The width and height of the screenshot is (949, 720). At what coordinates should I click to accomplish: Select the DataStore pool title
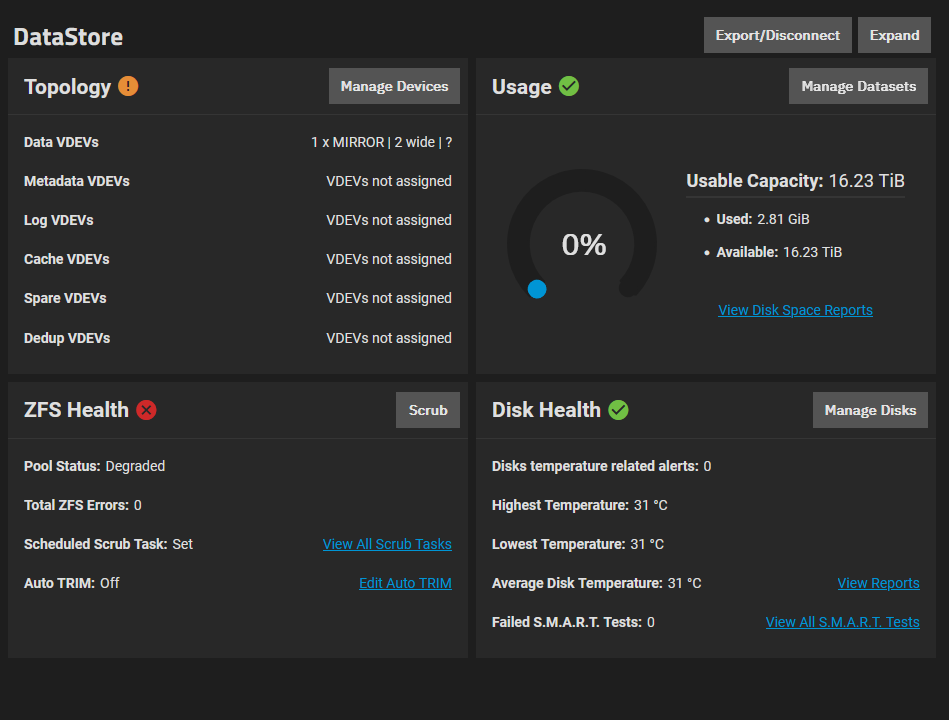pyautogui.click(x=68, y=37)
